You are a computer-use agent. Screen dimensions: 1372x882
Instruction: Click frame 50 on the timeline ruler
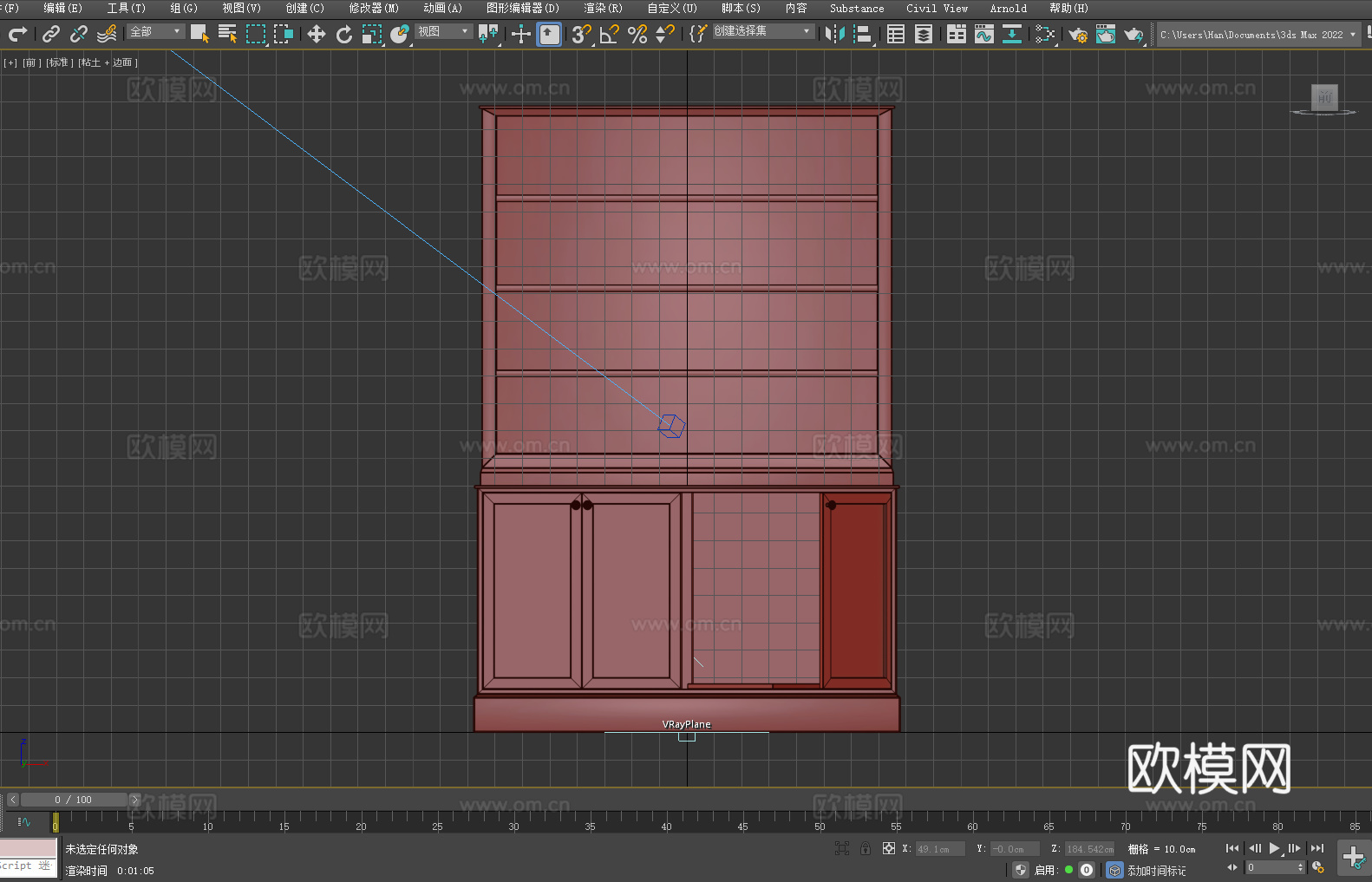[x=820, y=826]
